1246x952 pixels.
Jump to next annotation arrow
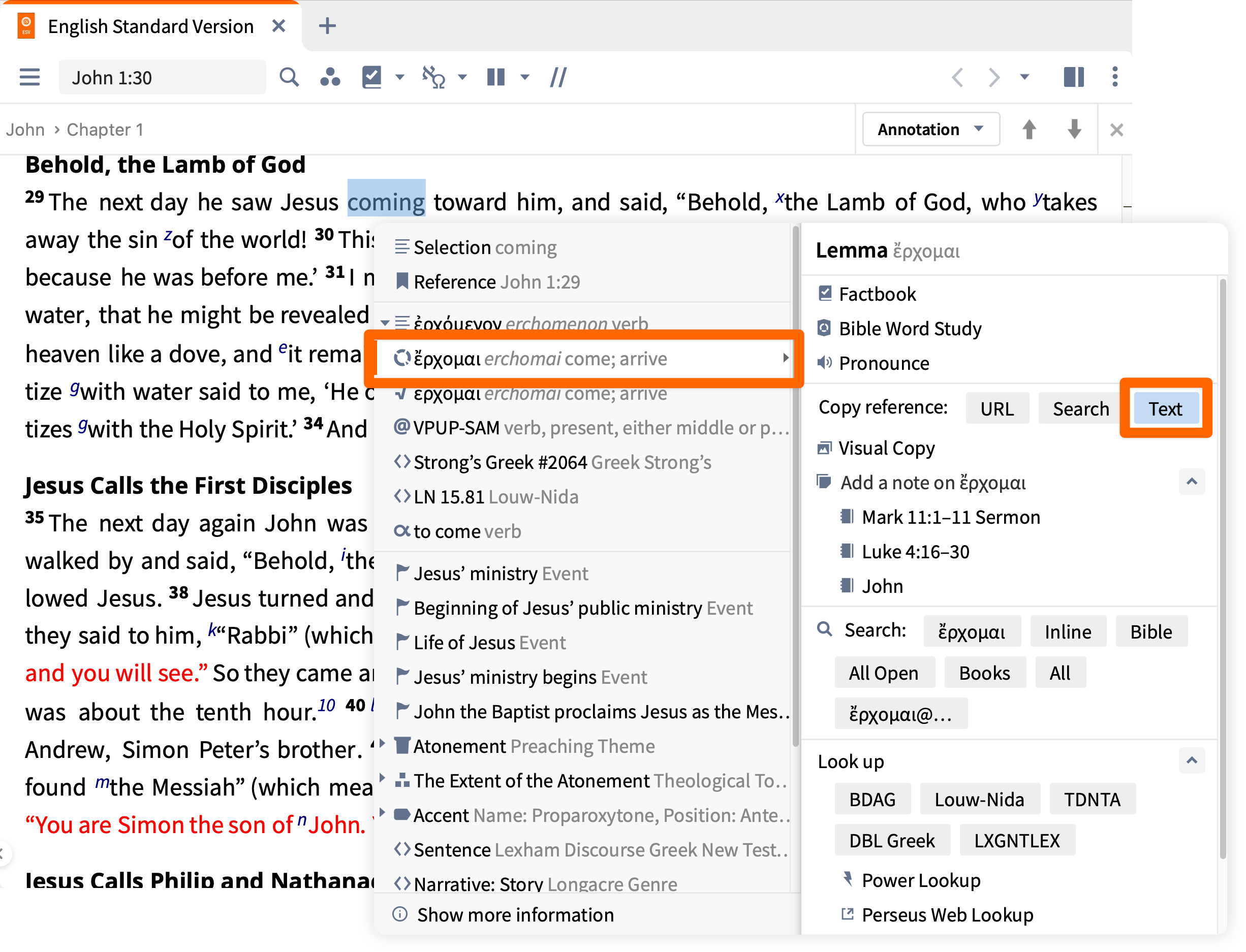tap(1074, 130)
